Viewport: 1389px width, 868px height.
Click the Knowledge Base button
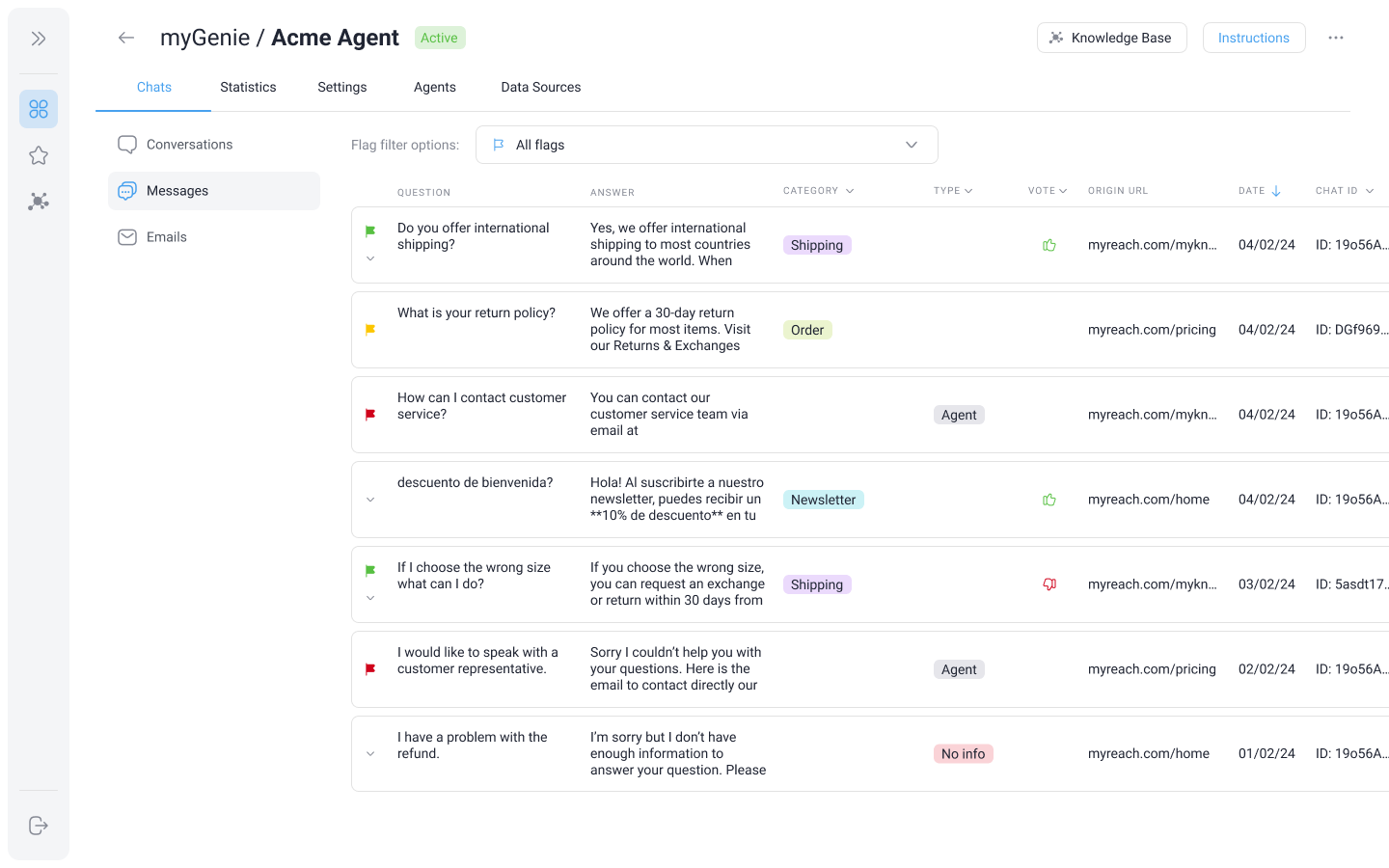point(1111,38)
